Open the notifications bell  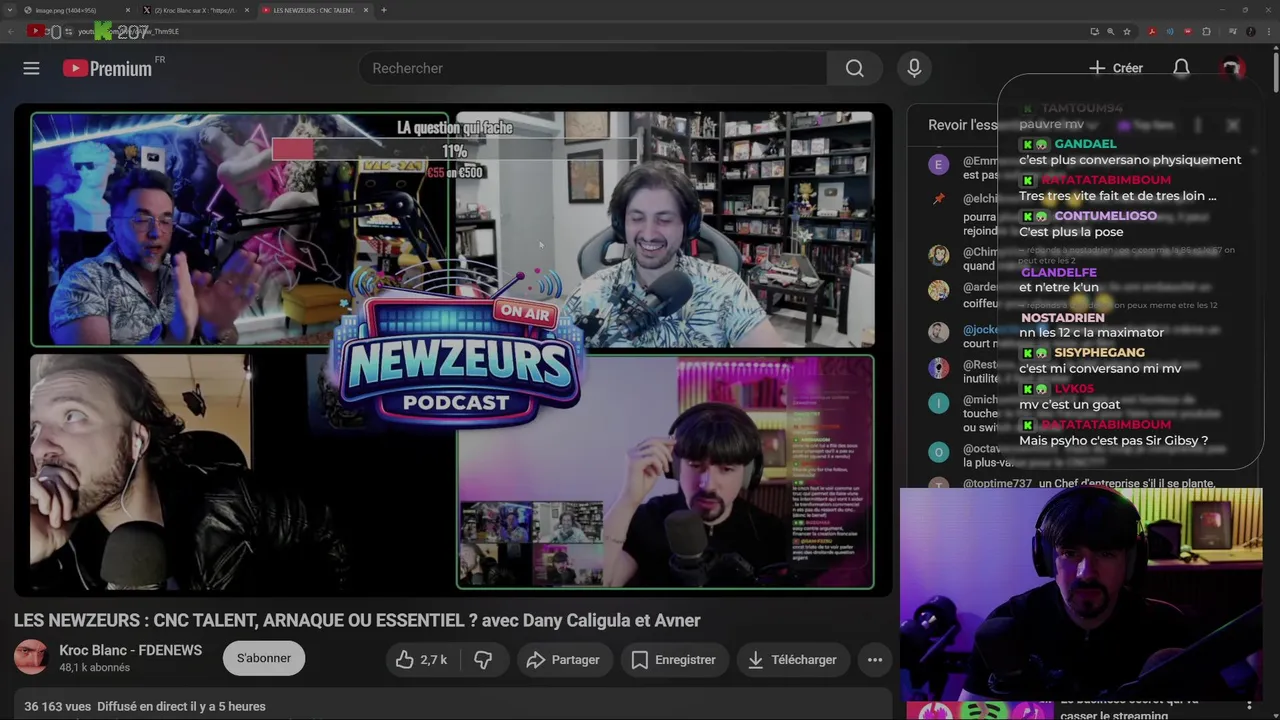(x=1181, y=68)
